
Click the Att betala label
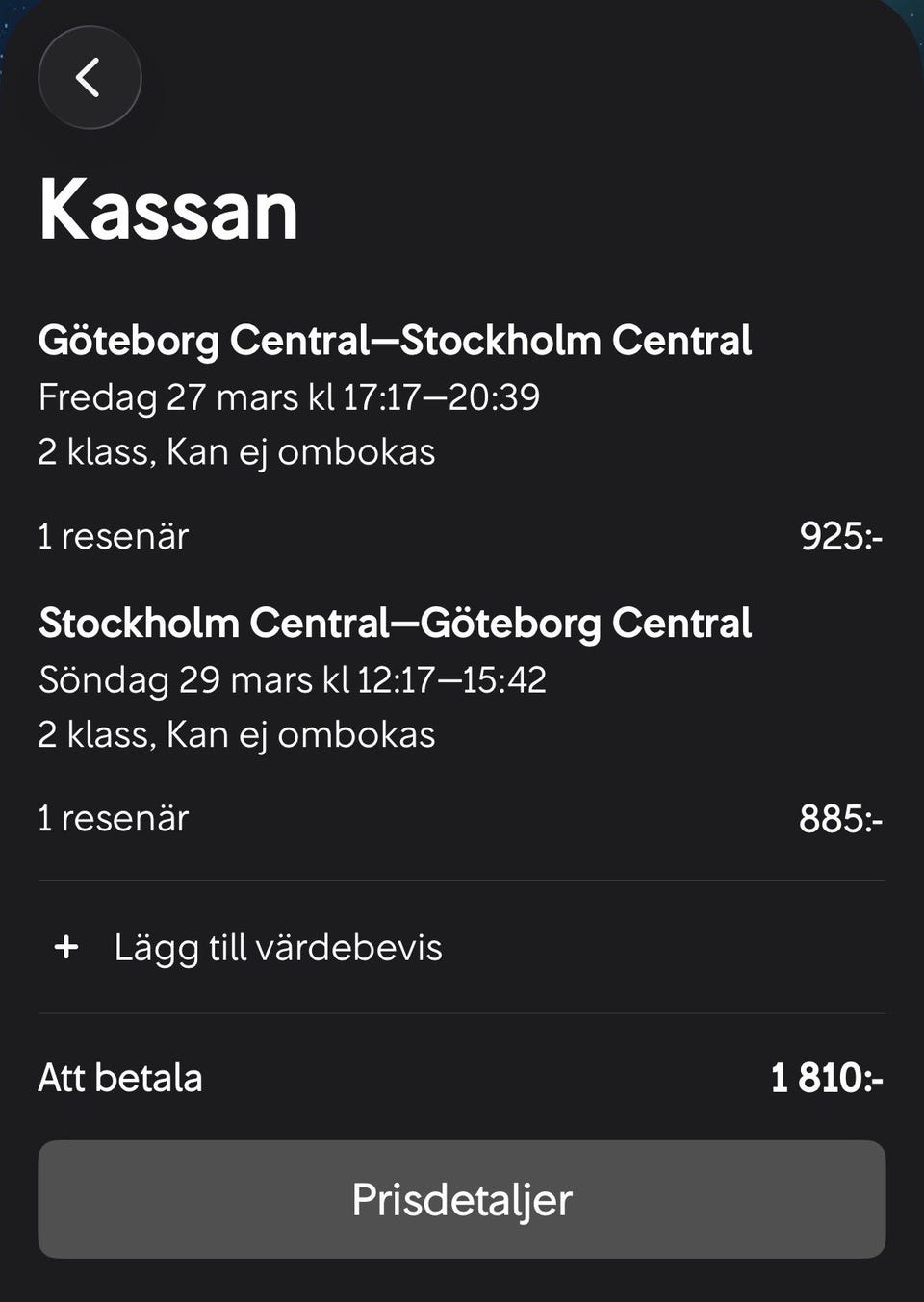(x=120, y=1078)
